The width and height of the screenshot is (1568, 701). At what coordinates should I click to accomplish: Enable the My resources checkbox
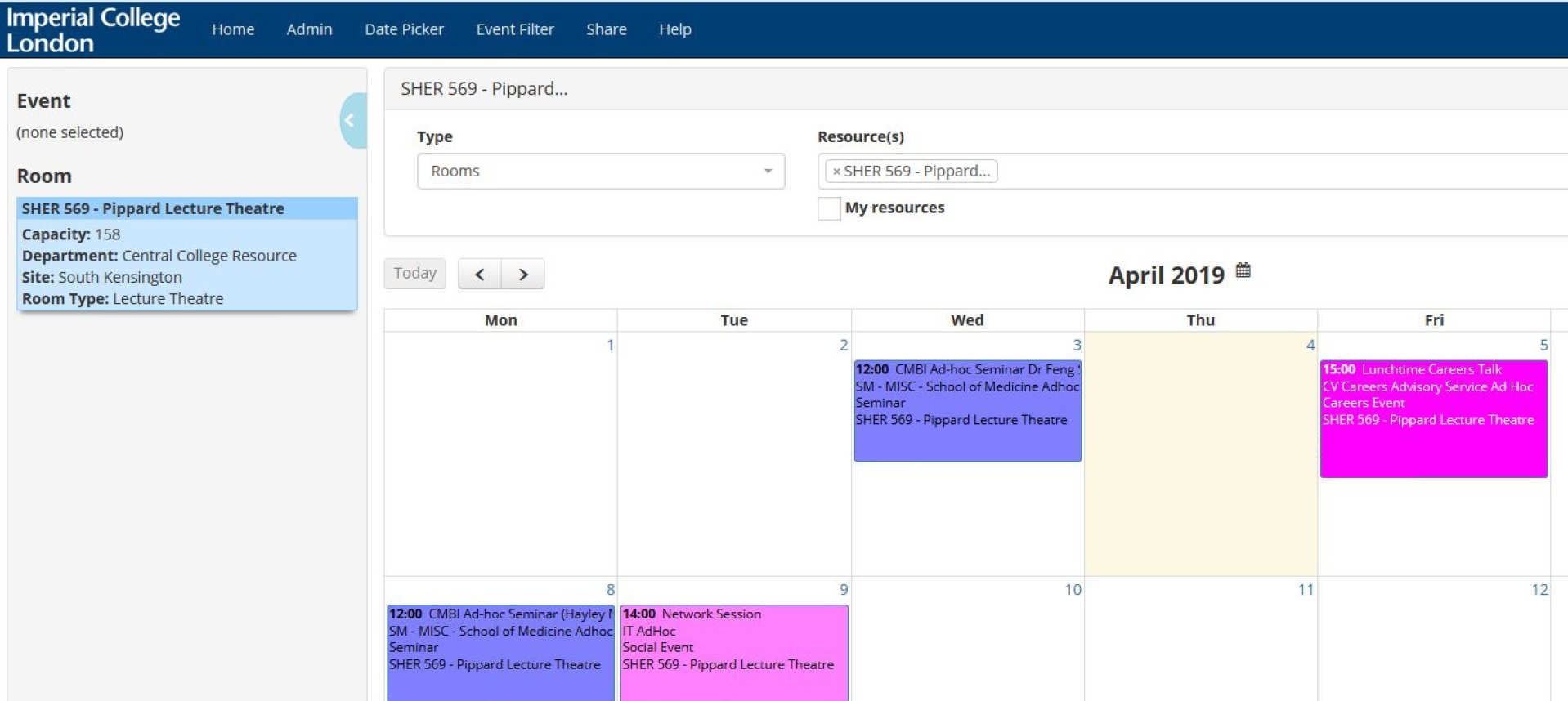(x=829, y=208)
